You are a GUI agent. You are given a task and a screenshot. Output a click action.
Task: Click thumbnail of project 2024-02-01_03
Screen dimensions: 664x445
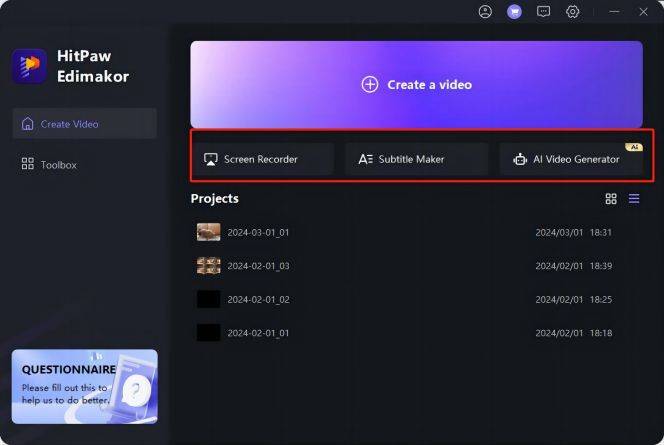(208, 266)
